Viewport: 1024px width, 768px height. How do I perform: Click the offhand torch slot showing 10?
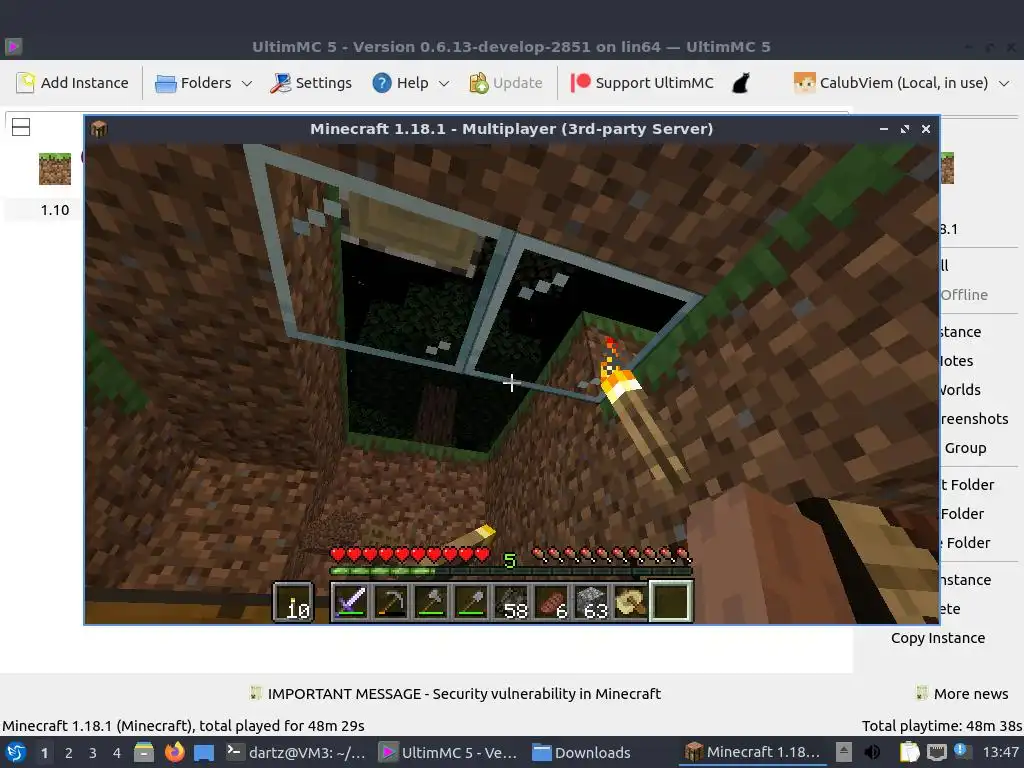[x=293, y=601]
